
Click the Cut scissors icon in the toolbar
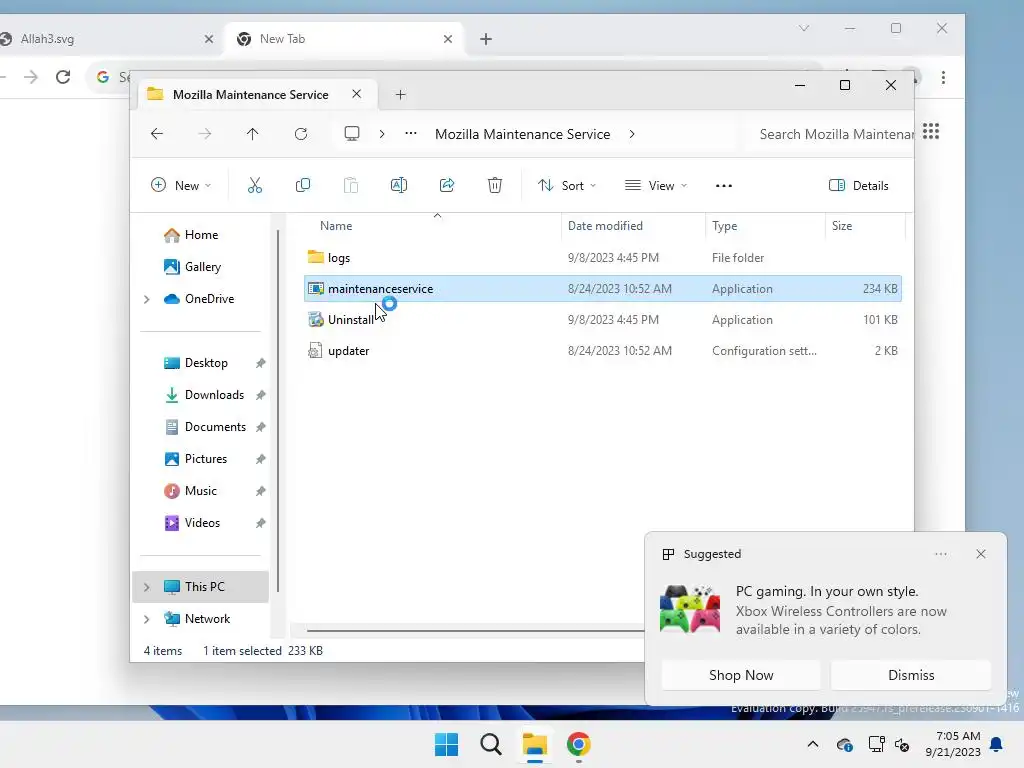[255, 185]
